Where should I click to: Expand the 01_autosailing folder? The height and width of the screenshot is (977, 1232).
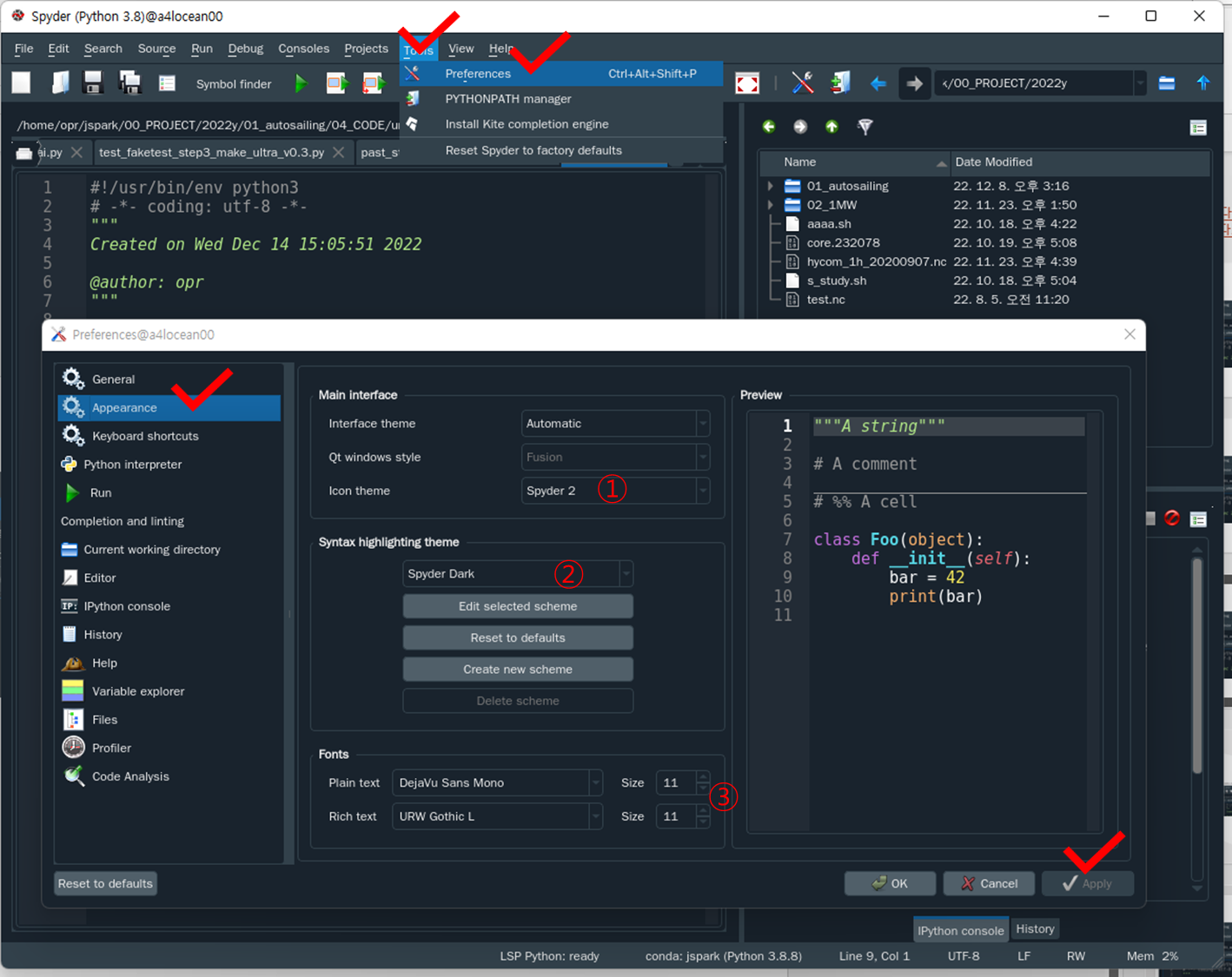(x=770, y=186)
